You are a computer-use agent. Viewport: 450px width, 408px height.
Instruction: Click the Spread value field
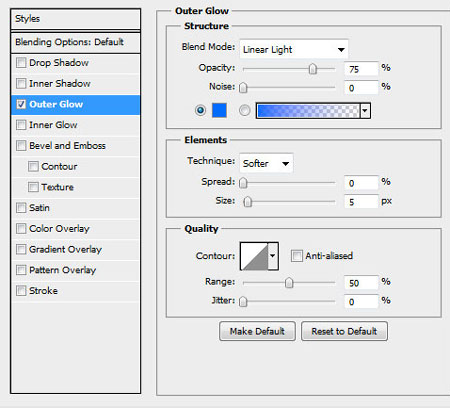pyautogui.click(x=361, y=183)
